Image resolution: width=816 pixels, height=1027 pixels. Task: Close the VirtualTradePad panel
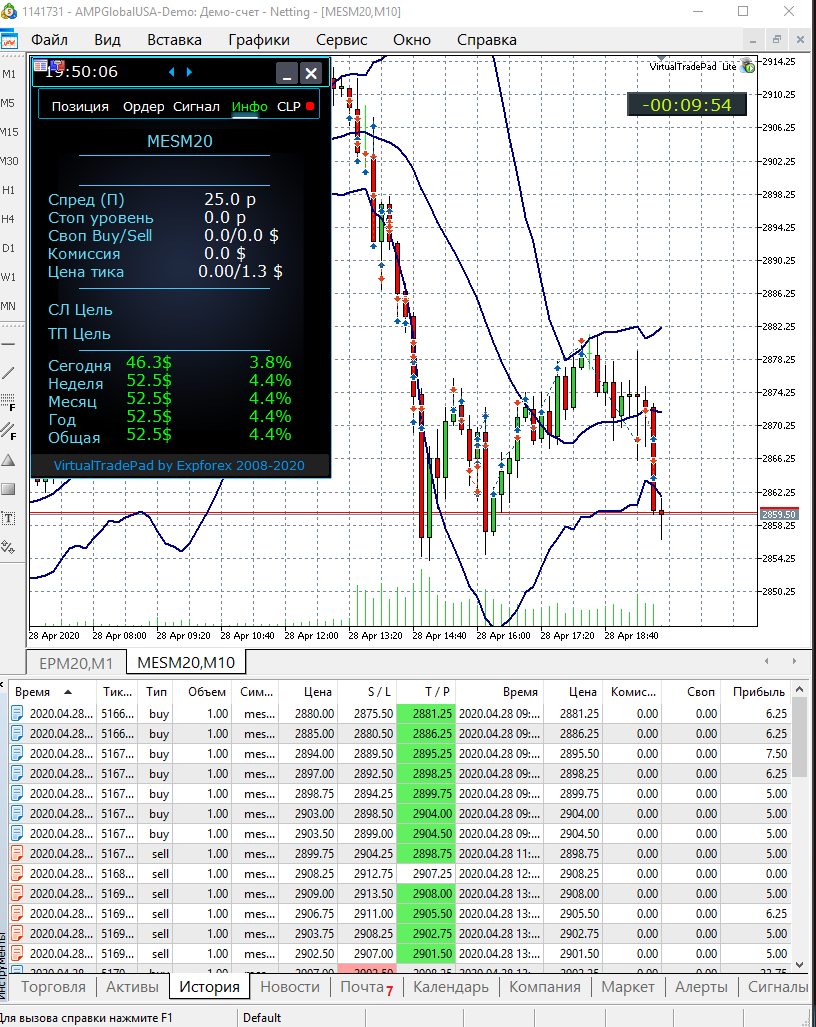click(311, 73)
